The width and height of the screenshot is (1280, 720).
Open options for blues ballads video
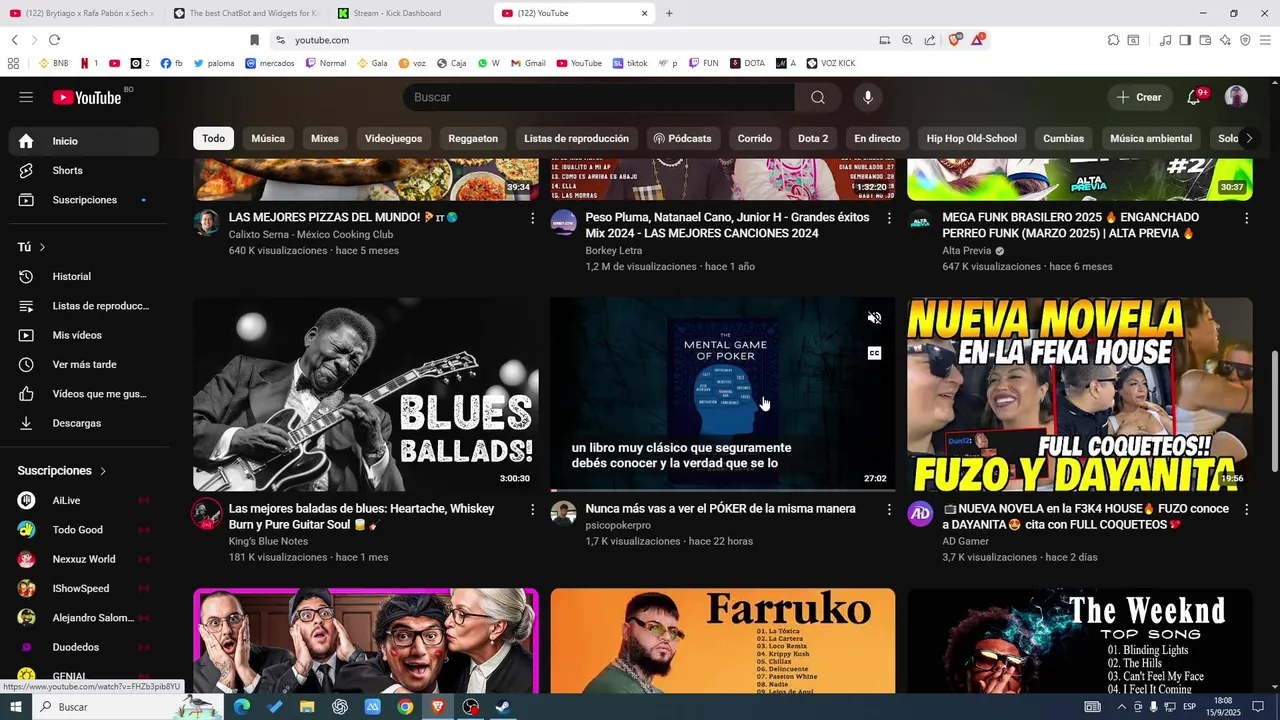pyautogui.click(x=532, y=510)
